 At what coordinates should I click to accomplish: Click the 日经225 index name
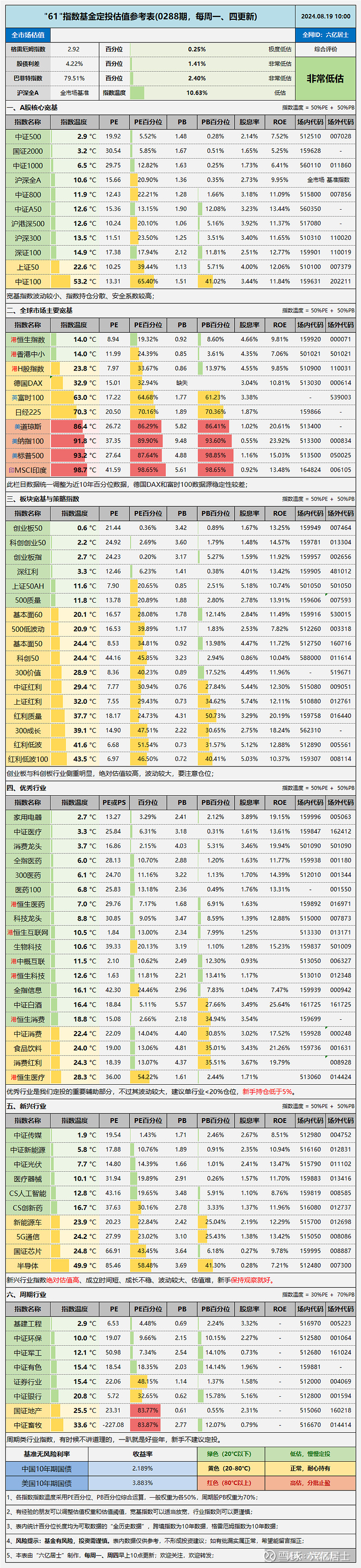click(28, 412)
